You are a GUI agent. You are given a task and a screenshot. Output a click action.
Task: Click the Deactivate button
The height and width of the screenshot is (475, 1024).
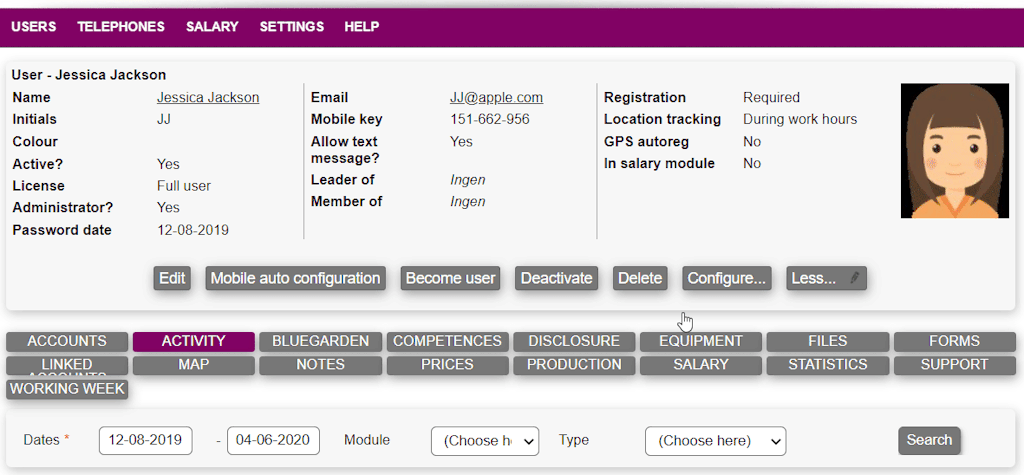(557, 278)
